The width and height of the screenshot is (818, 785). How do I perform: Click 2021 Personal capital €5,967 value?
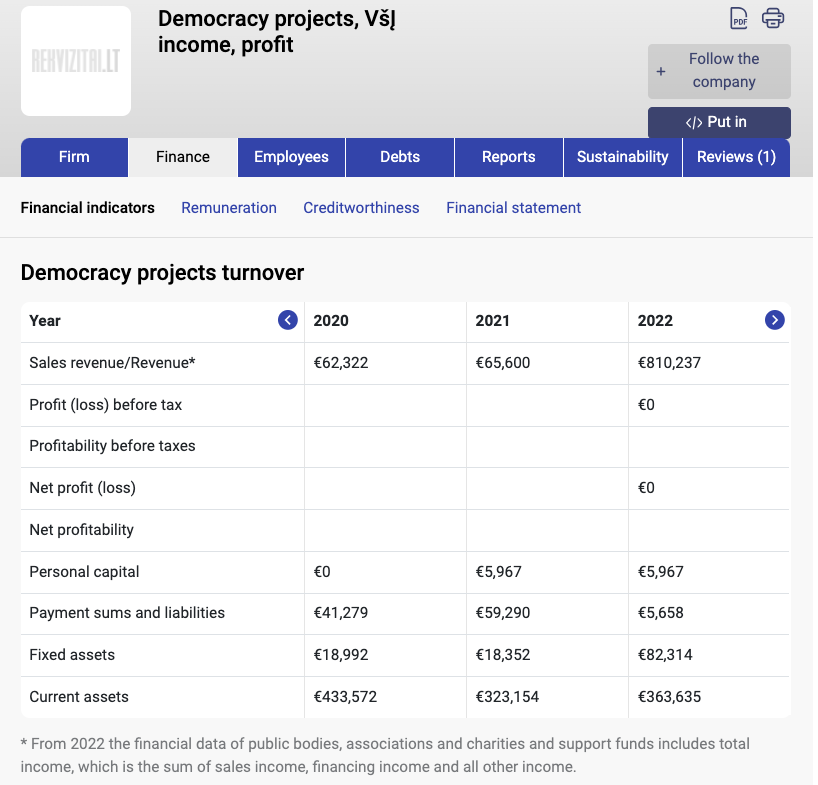tap(498, 572)
